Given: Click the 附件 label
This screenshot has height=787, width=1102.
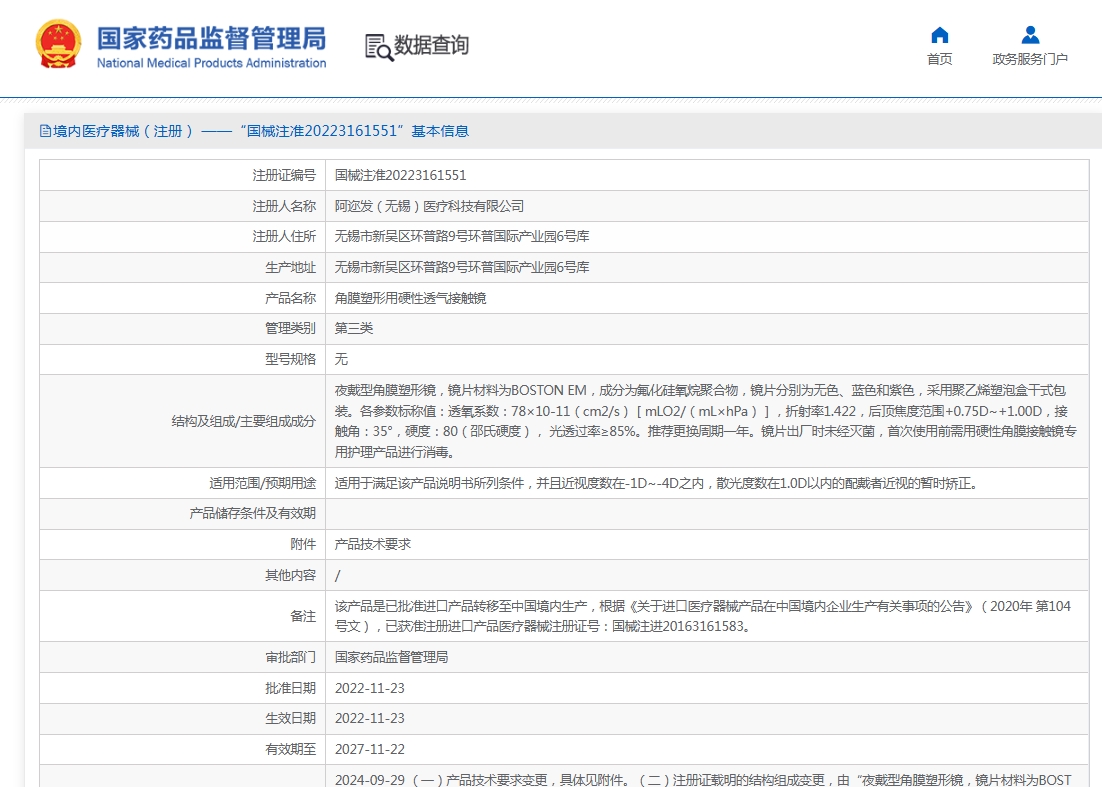Looking at the screenshot, I should tap(303, 544).
